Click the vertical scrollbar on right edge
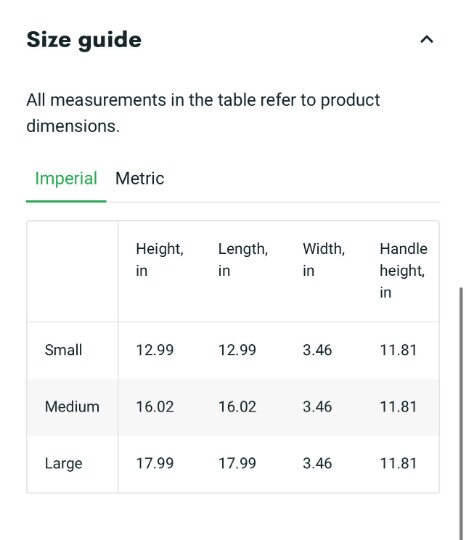The width and height of the screenshot is (466, 540). pyautogui.click(x=461, y=413)
